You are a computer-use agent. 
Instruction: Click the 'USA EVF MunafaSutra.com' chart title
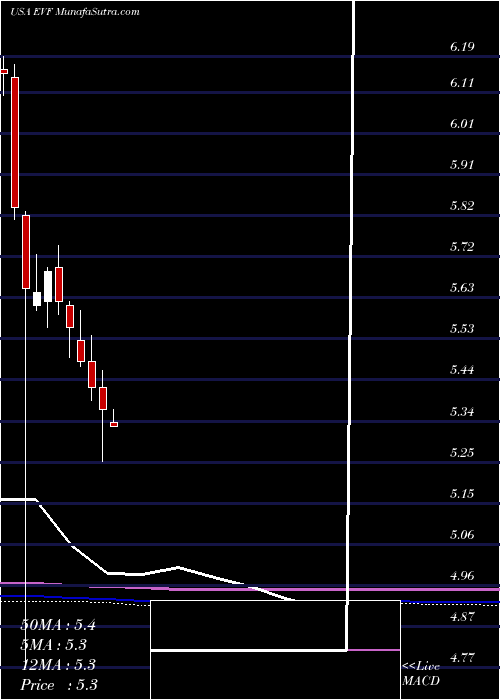click(75, 11)
